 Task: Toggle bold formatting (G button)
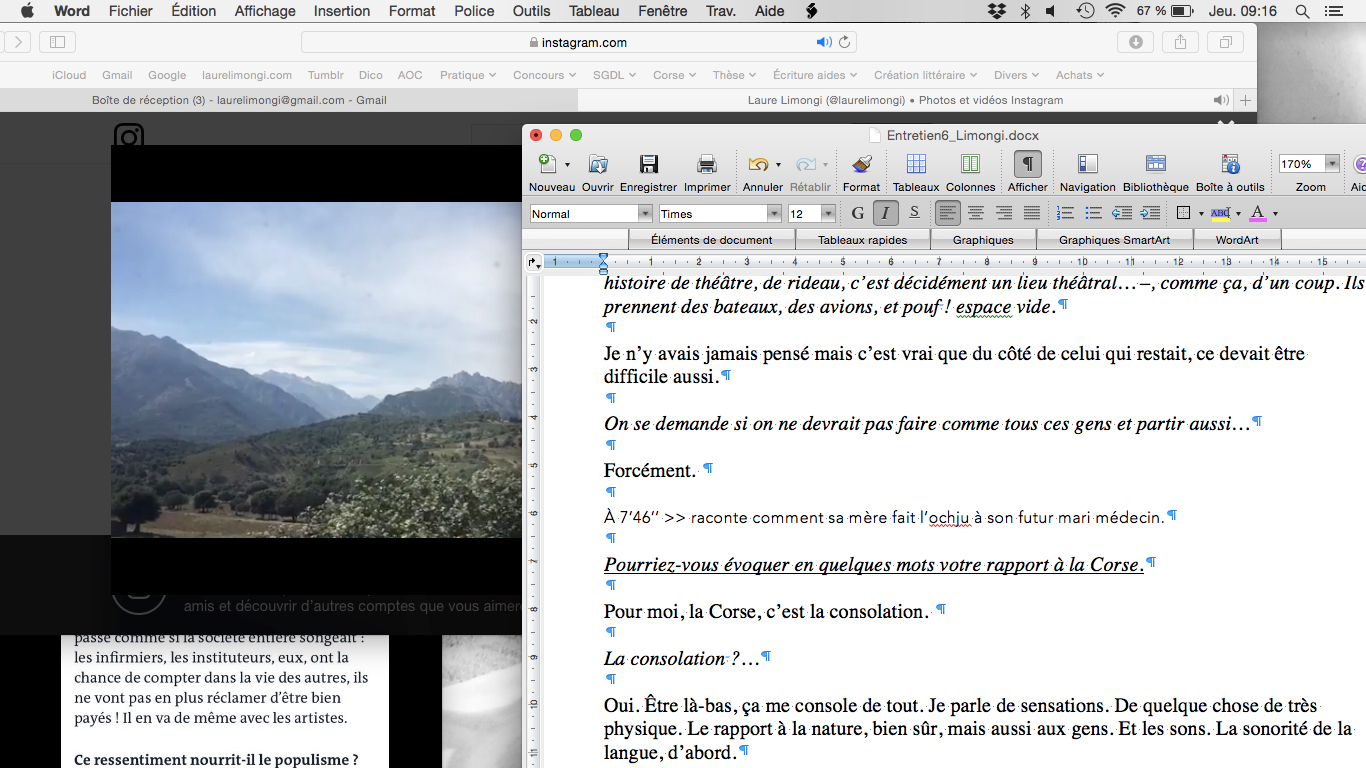tap(857, 213)
